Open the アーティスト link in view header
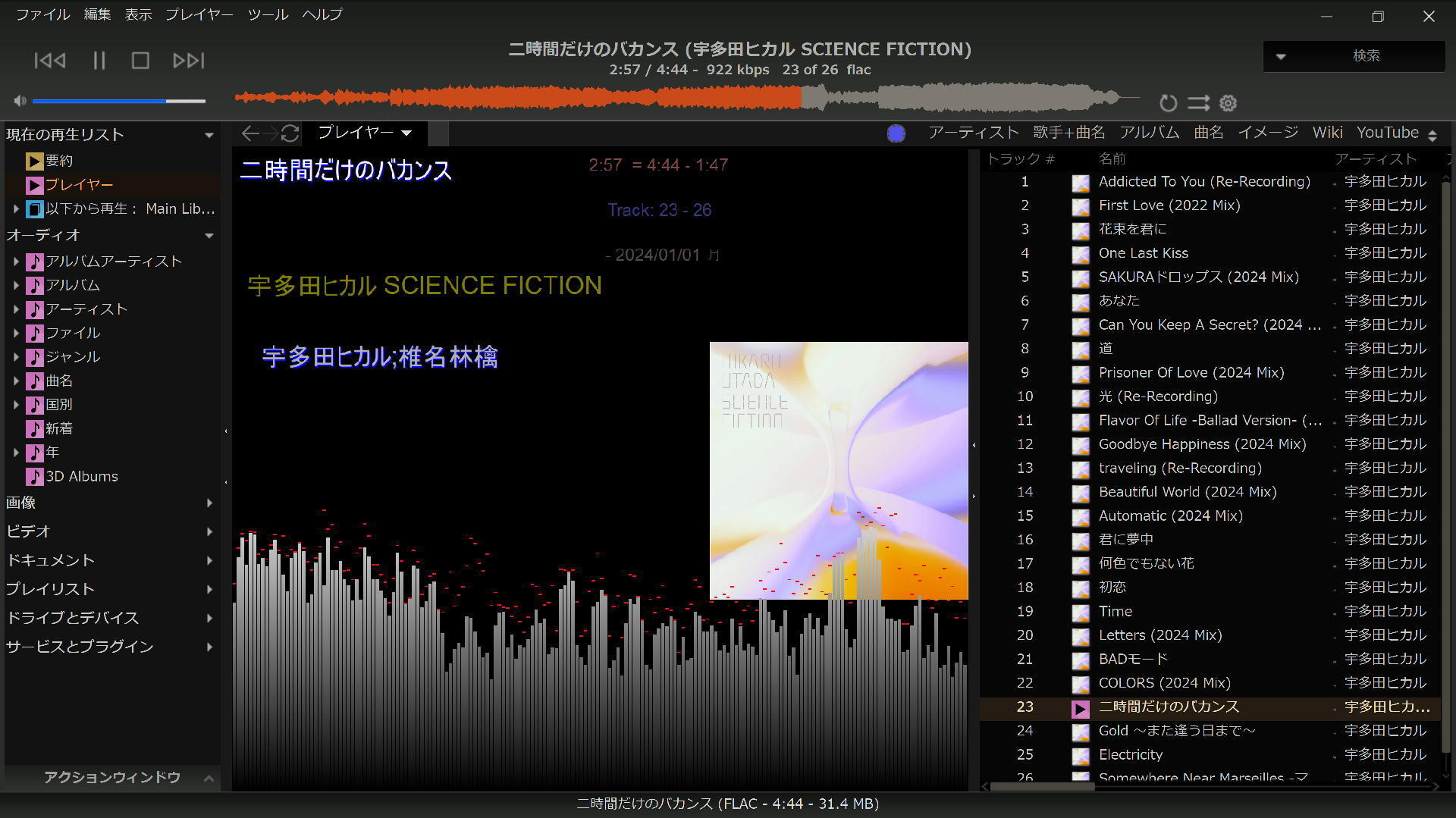The image size is (1456, 818). (x=974, y=133)
